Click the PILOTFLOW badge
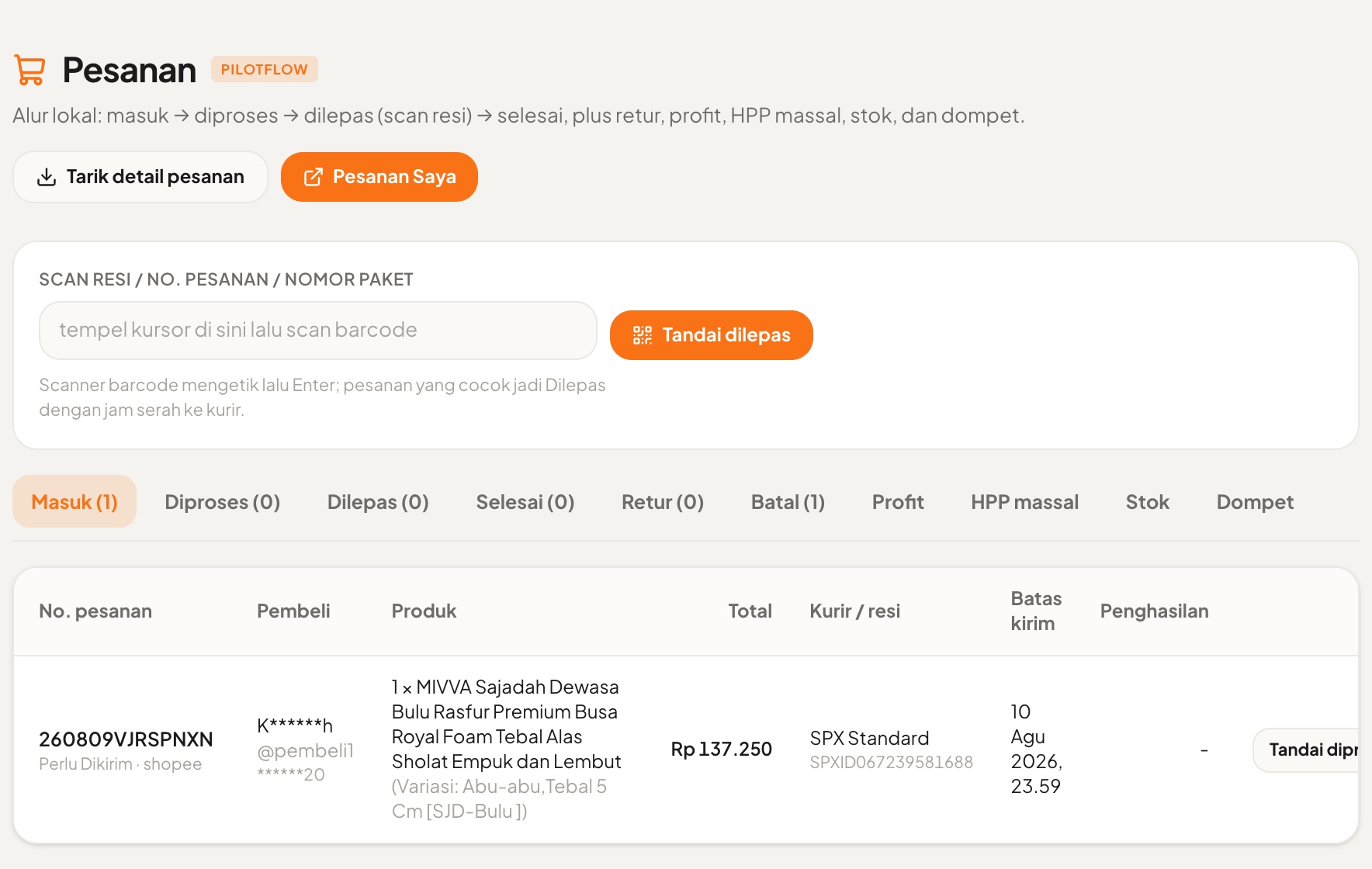Viewport: 1372px width, 869px height. [x=265, y=69]
